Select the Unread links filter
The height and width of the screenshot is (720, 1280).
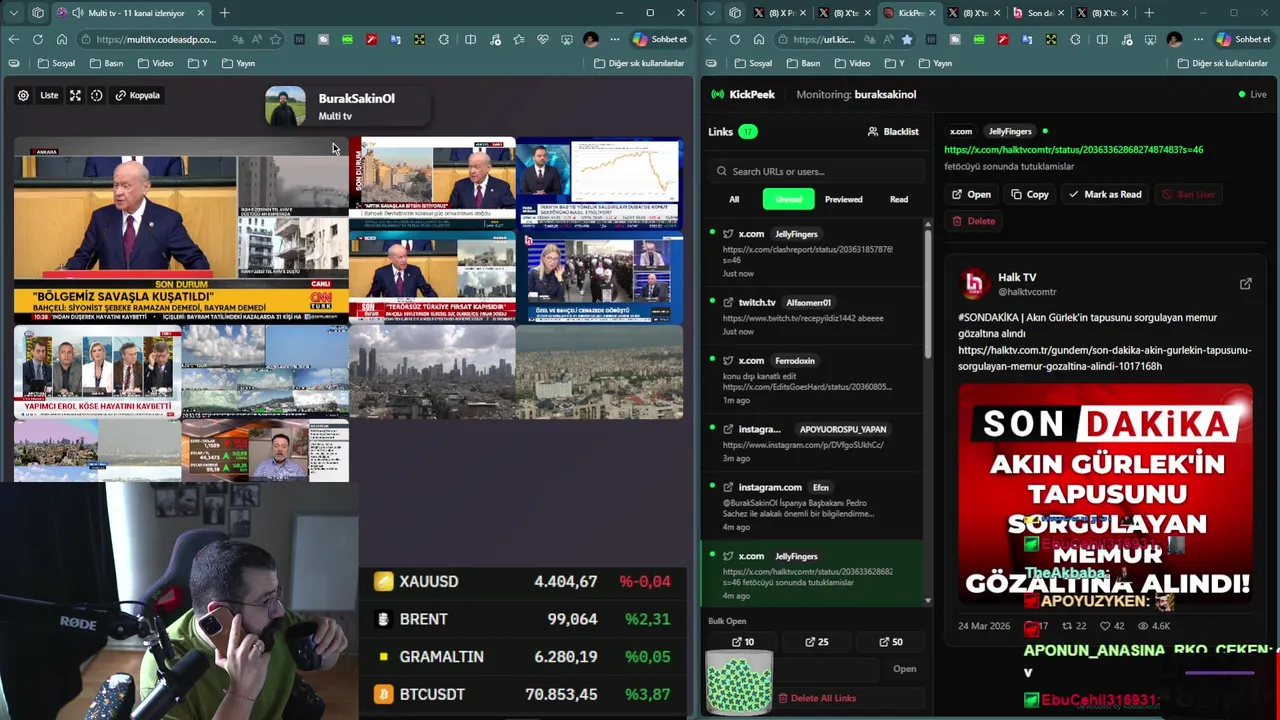click(788, 199)
